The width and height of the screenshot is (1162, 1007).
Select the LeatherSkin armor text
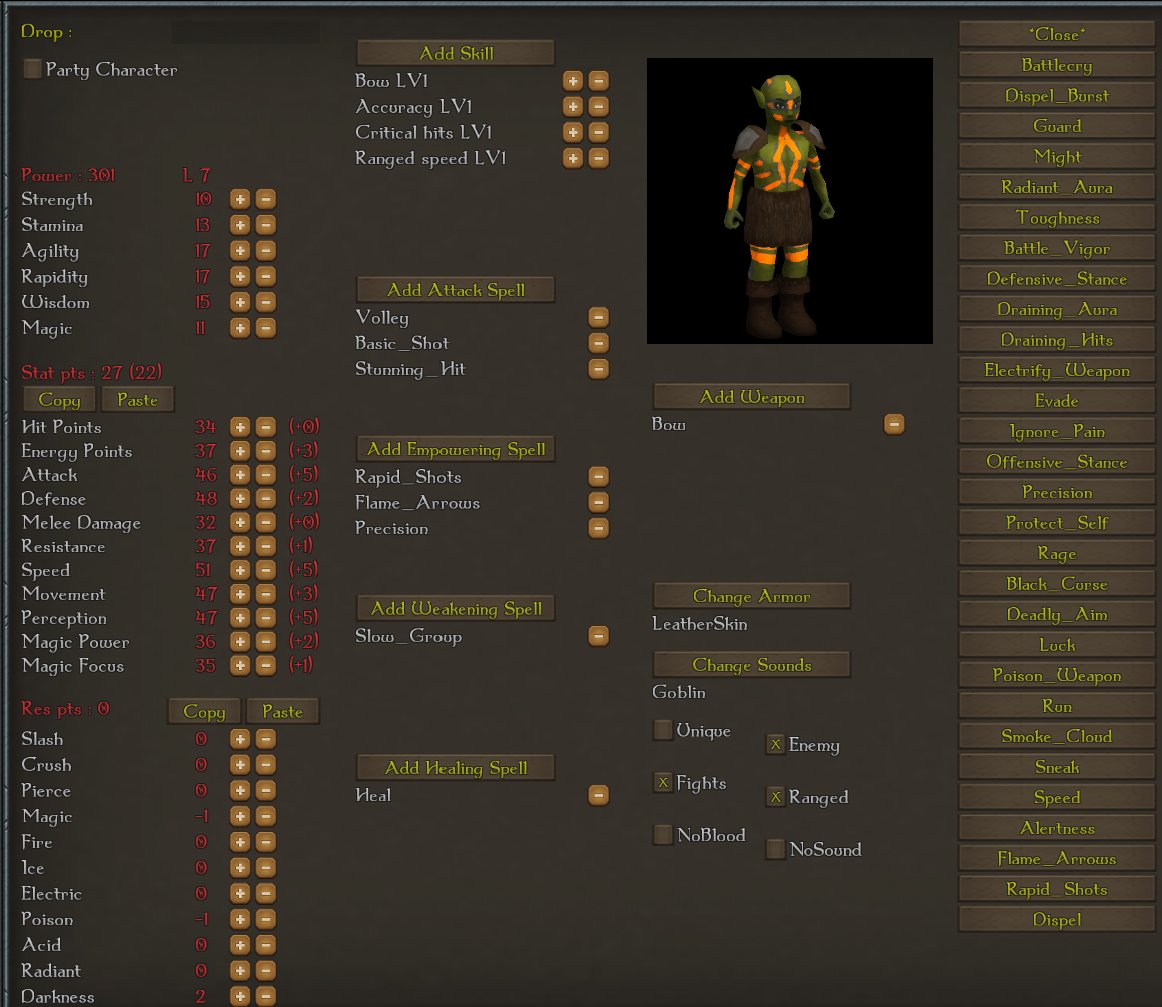(700, 624)
